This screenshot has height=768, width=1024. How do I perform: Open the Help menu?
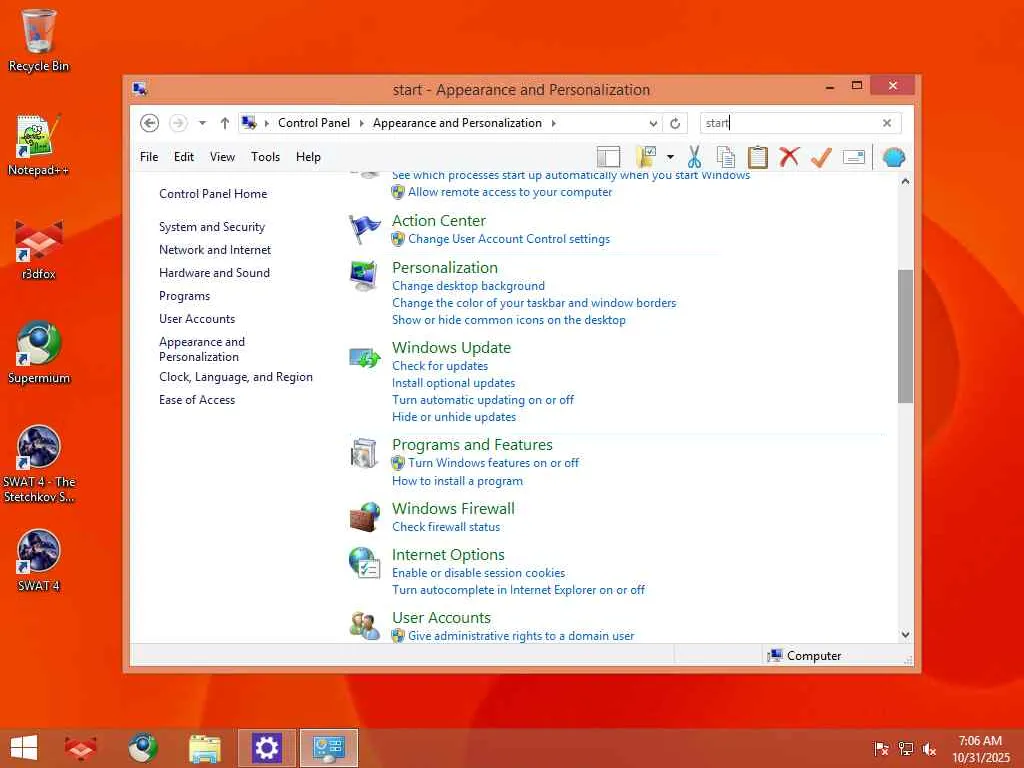[x=308, y=157]
